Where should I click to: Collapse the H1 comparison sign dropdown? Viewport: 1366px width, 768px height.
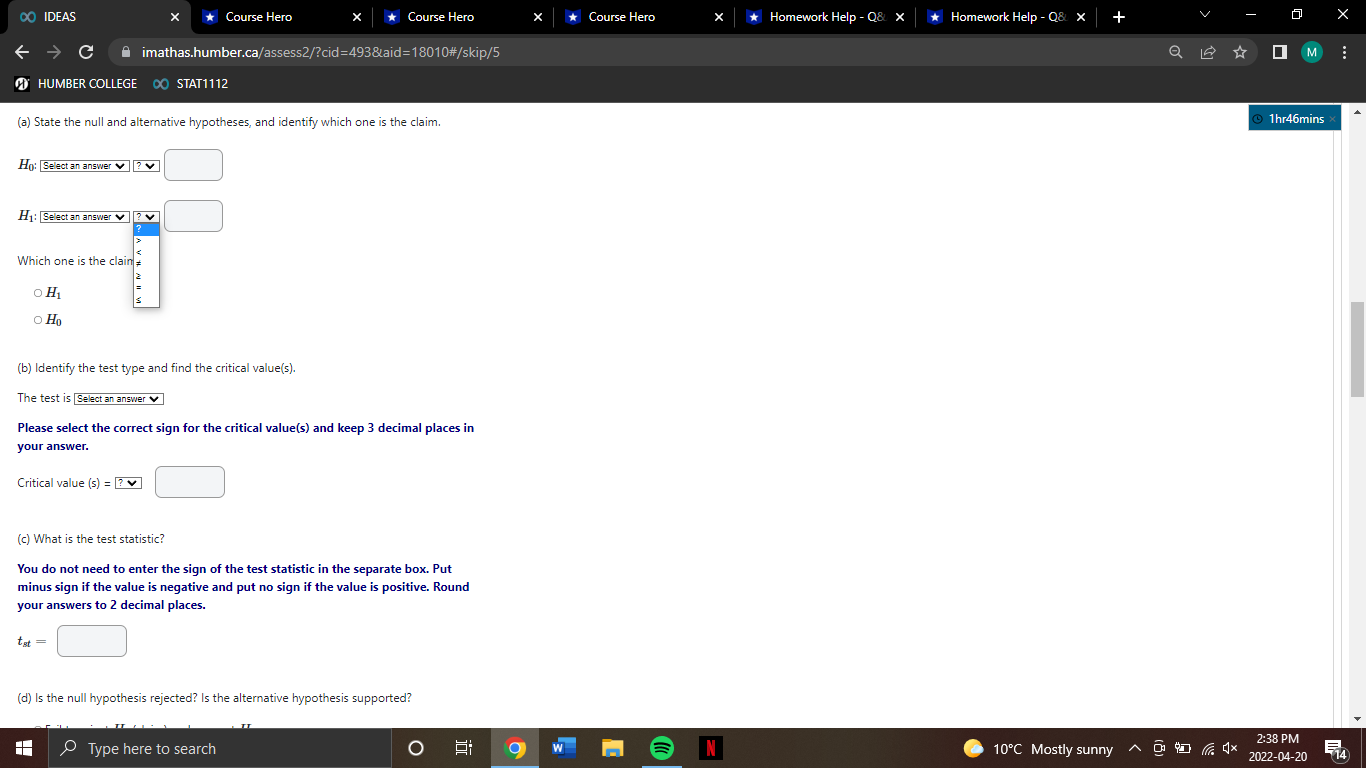147,217
